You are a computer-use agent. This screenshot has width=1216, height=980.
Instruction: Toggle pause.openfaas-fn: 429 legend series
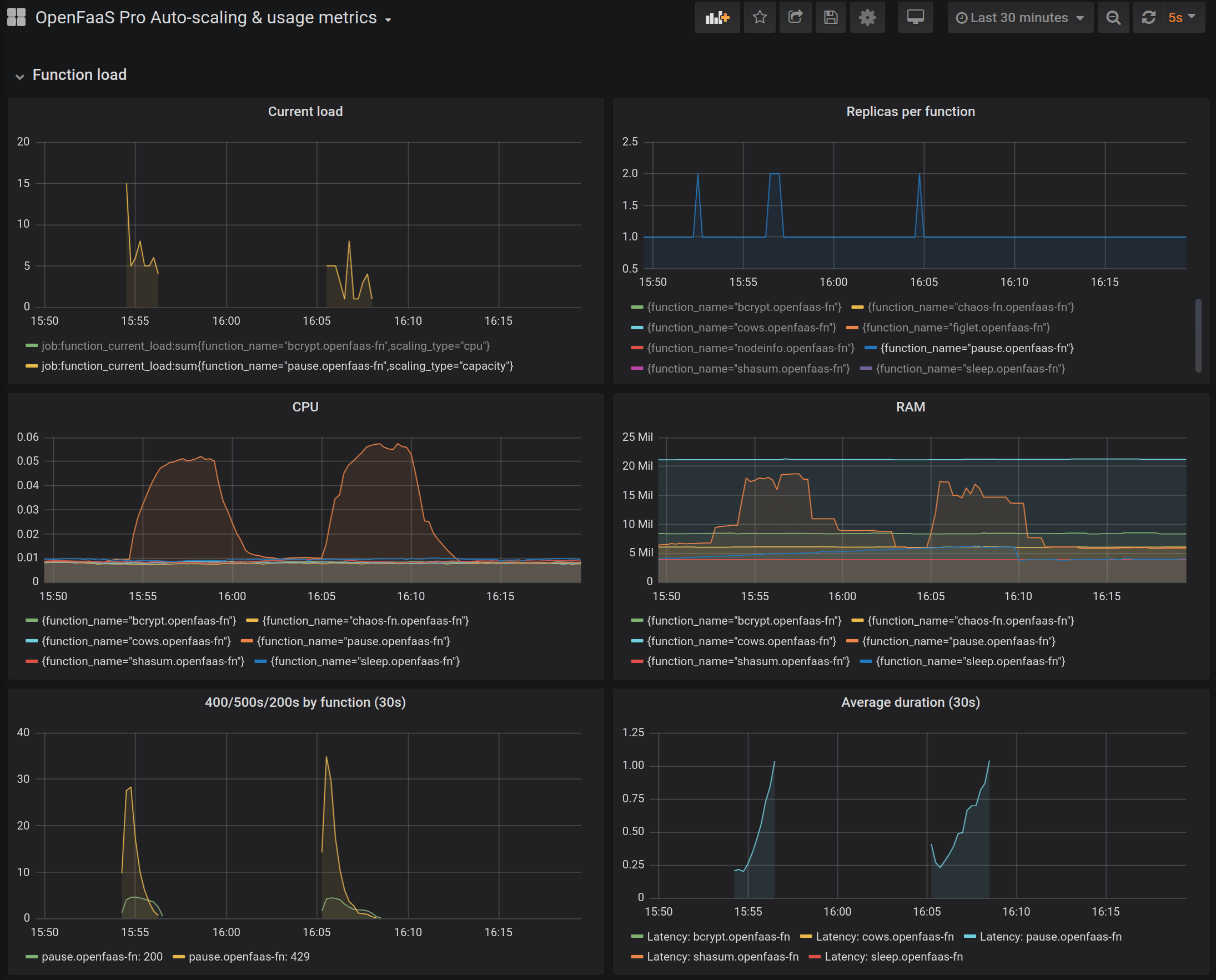tap(249, 957)
